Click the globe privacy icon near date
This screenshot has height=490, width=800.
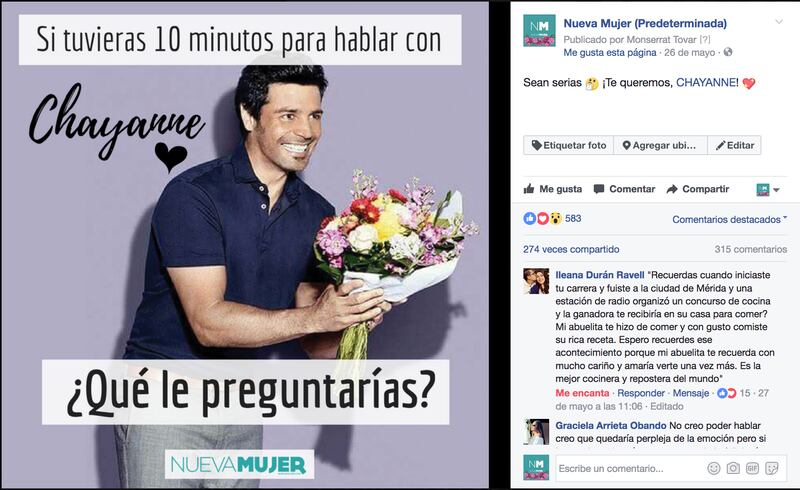point(728,52)
